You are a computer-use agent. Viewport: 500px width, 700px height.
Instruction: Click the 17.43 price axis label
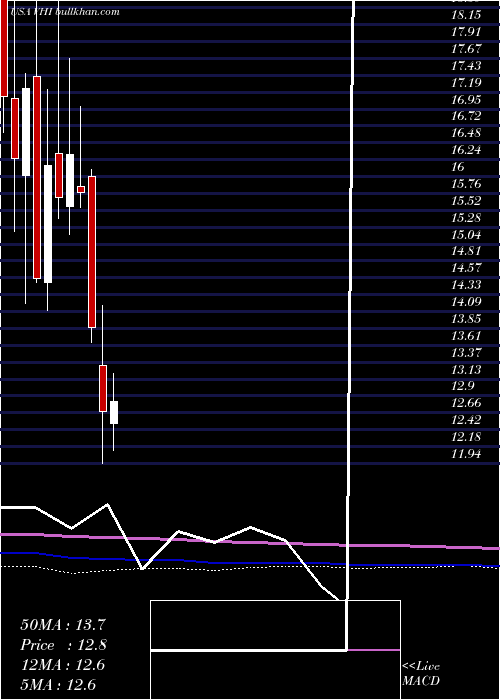pyautogui.click(x=466, y=66)
